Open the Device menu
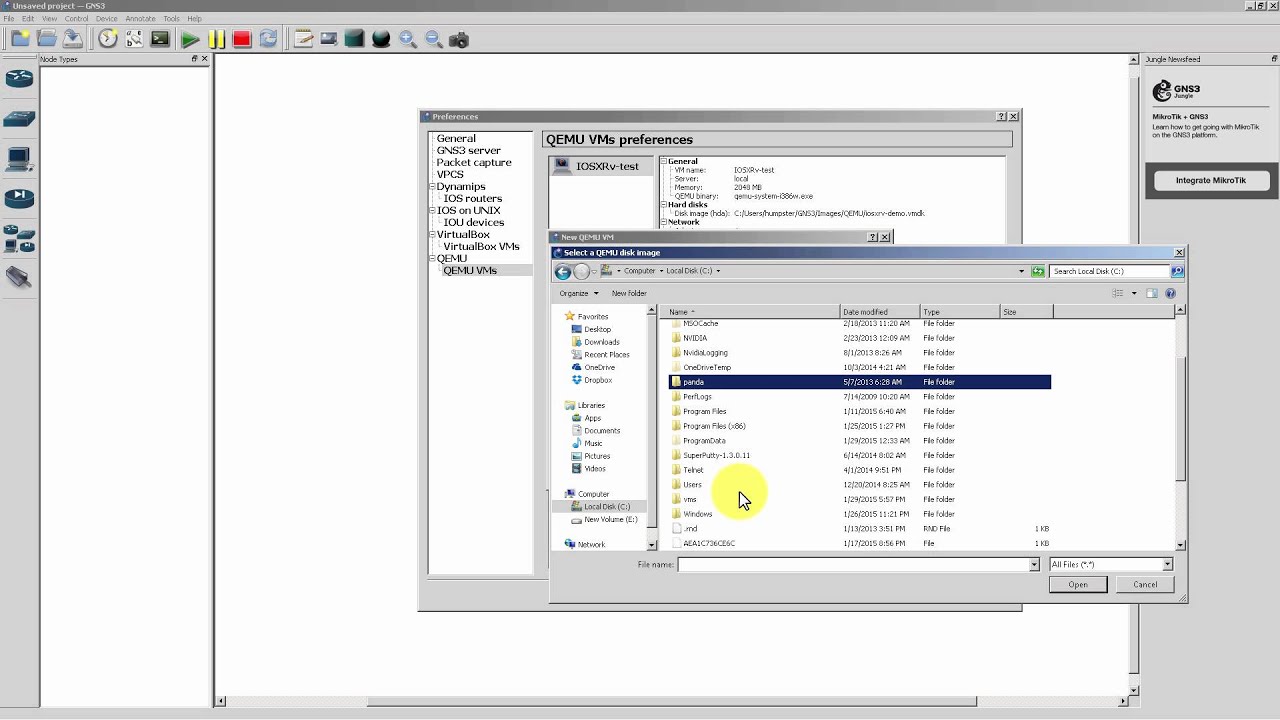 point(106,18)
